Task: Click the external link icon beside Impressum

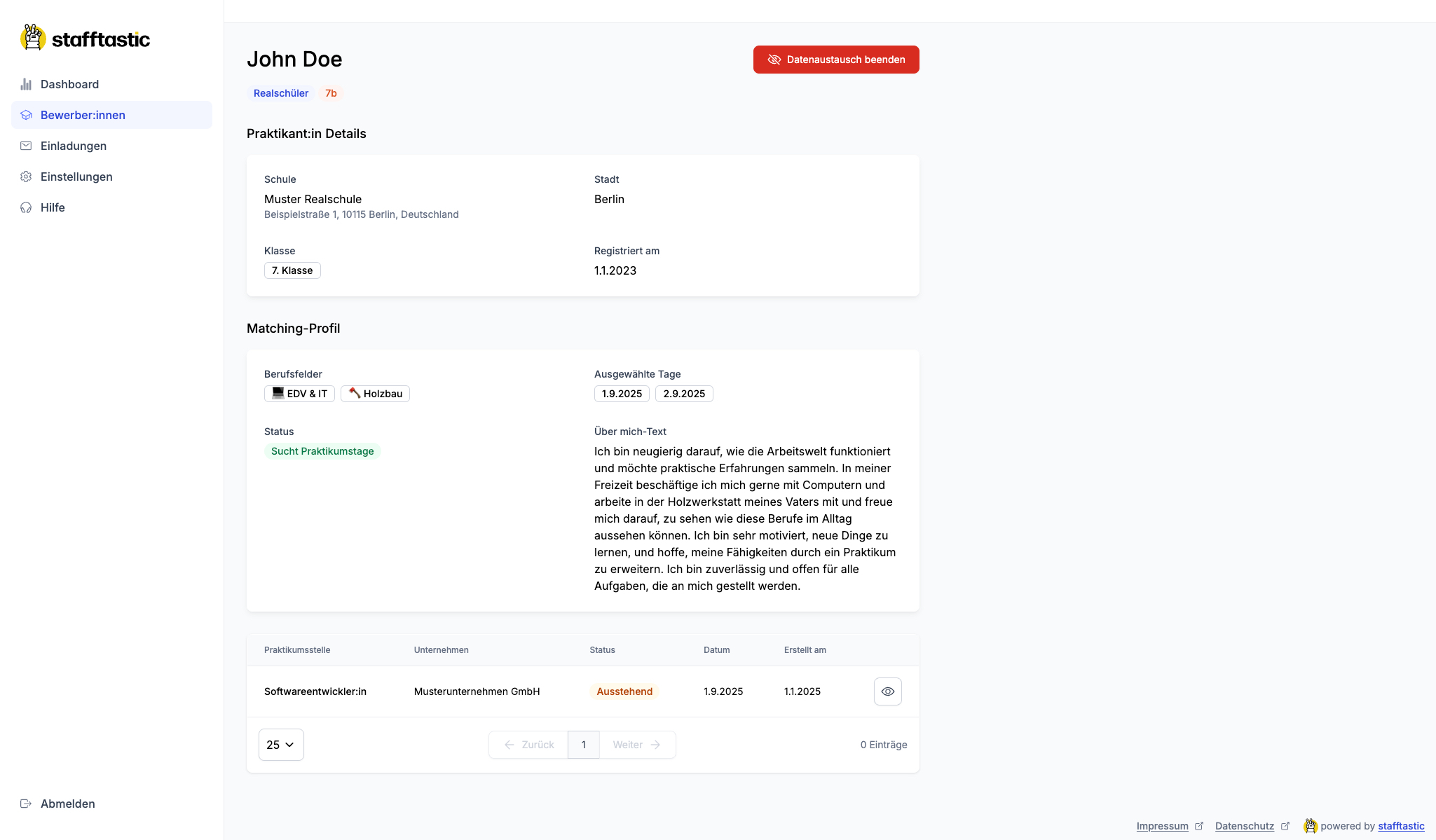Action: click(1199, 826)
